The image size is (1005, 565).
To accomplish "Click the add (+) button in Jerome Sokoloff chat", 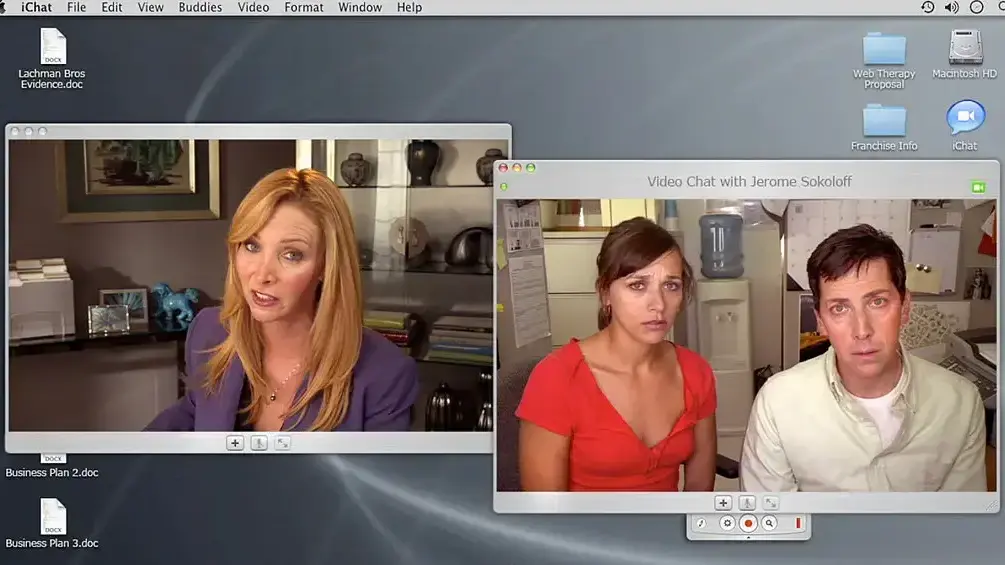I will click(723, 503).
